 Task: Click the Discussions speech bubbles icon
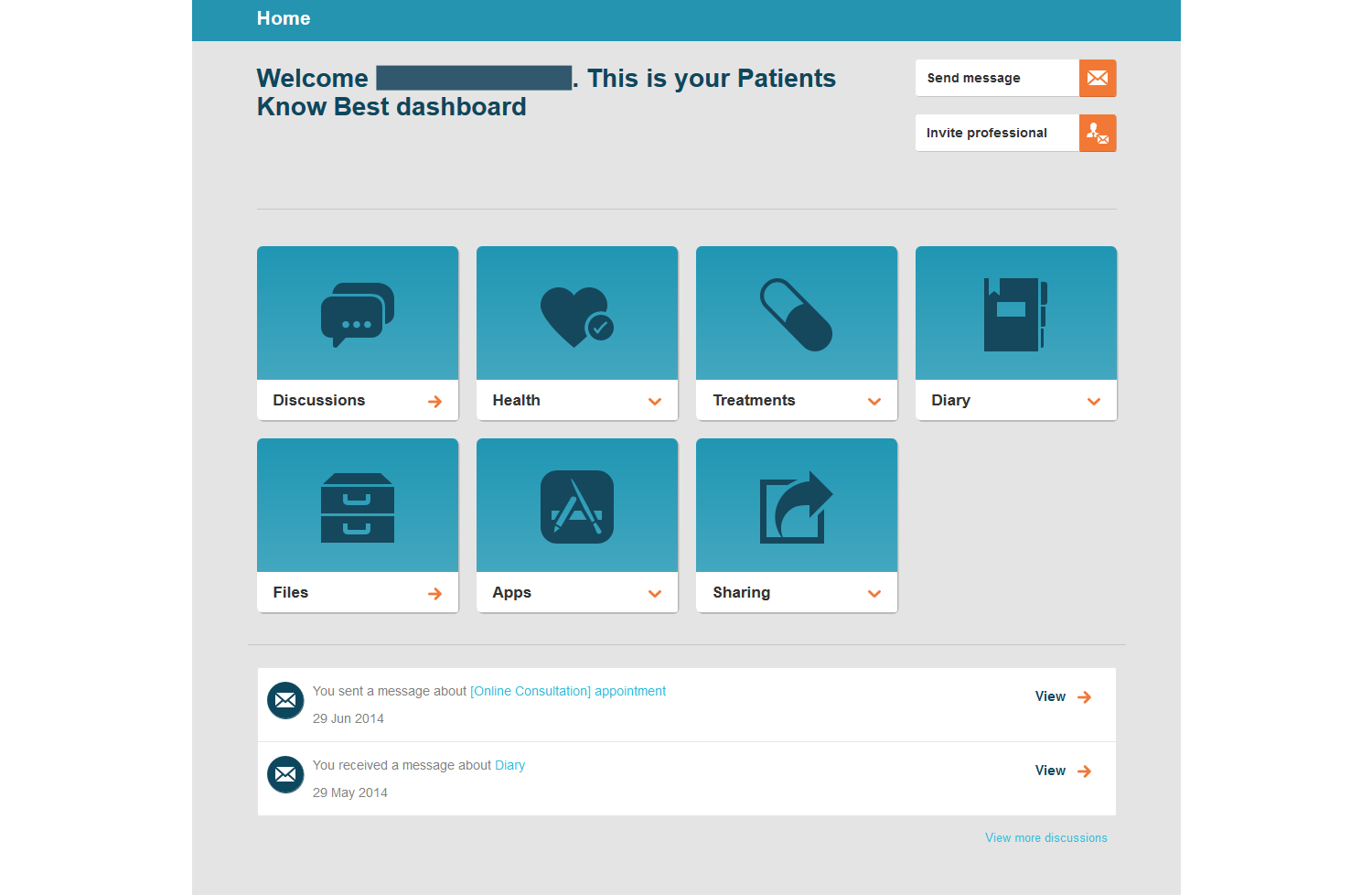click(x=358, y=314)
